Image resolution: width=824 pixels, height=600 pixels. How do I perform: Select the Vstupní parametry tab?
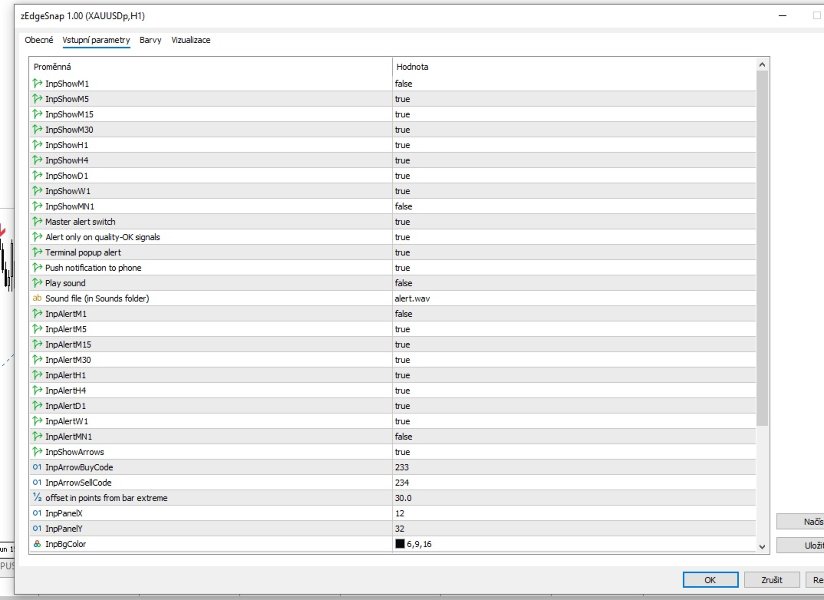pyautogui.click(x=96, y=40)
